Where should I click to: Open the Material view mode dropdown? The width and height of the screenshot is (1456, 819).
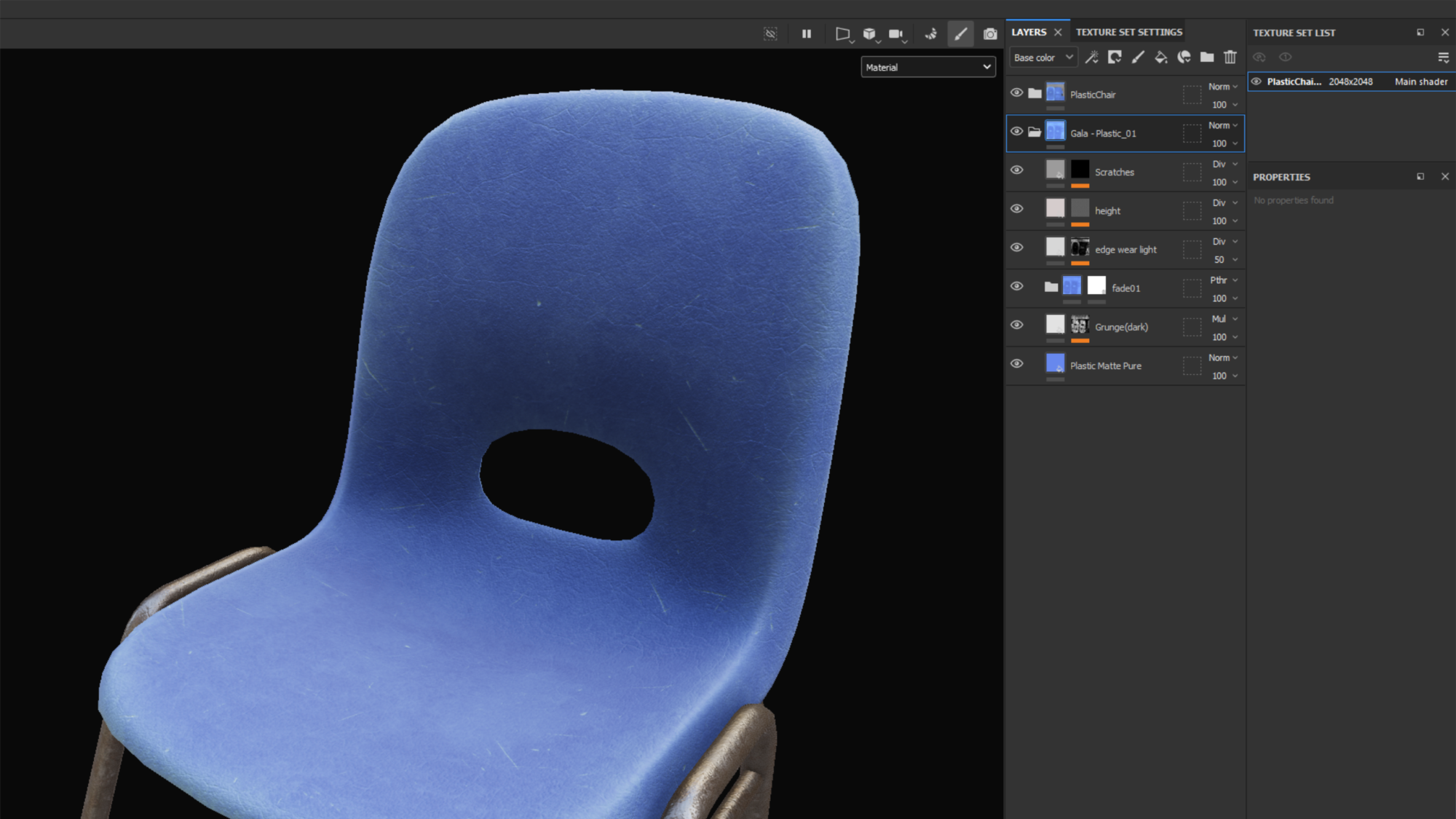coord(927,66)
